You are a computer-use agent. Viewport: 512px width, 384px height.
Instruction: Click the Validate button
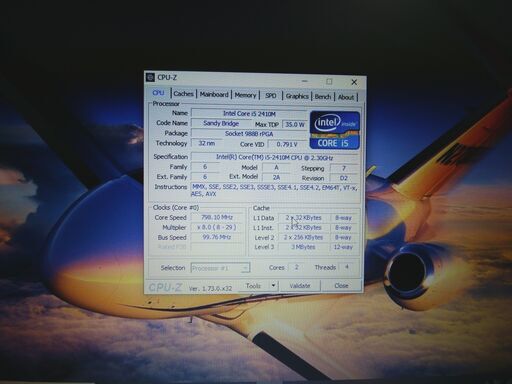coord(300,286)
